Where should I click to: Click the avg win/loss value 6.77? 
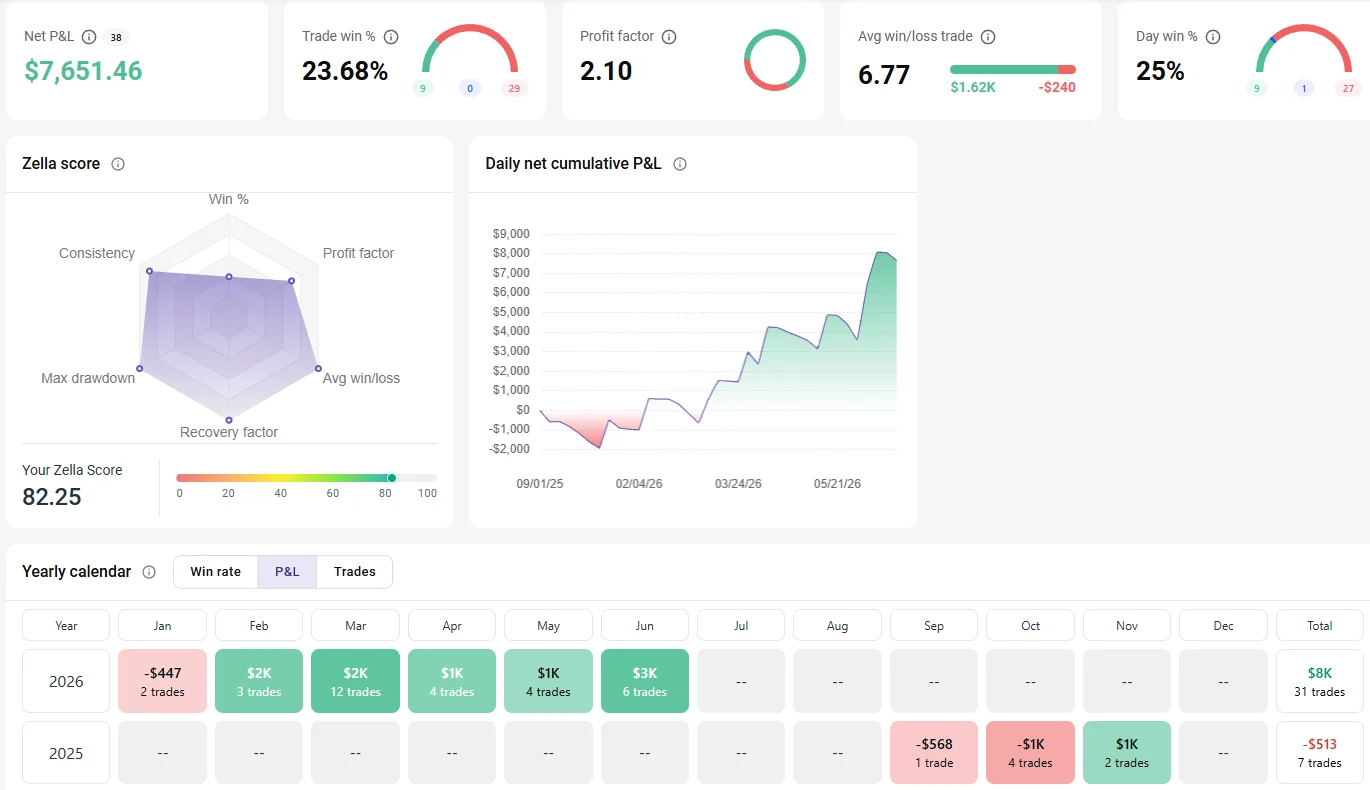pyautogui.click(x=884, y=74)
